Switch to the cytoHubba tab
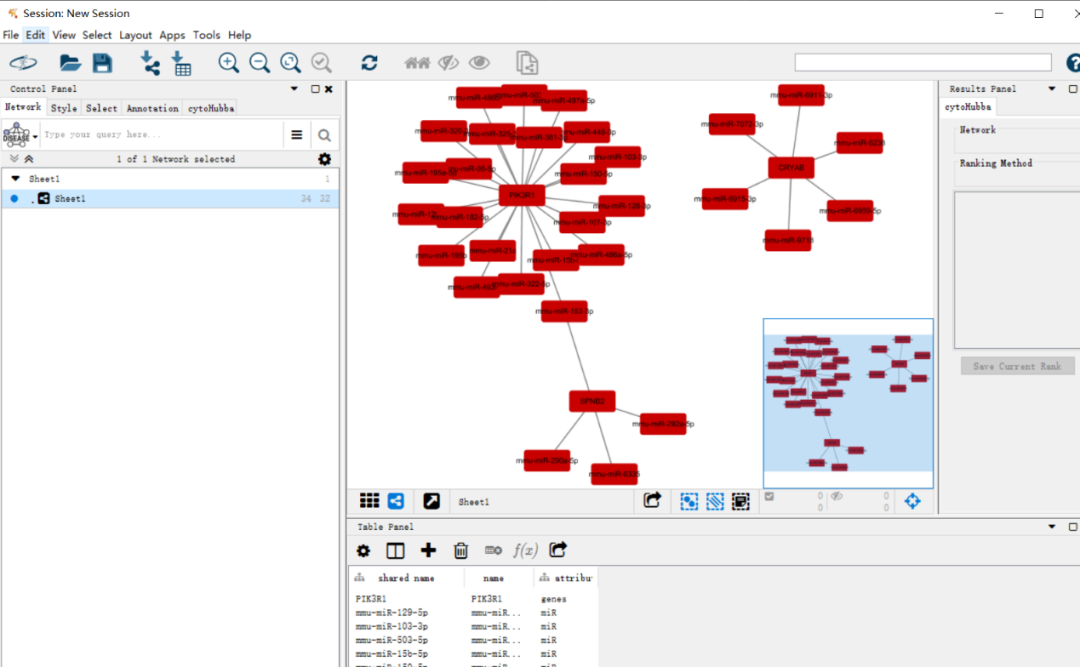The height and width of the screenshot is (667, 1080). click(210, 108)
